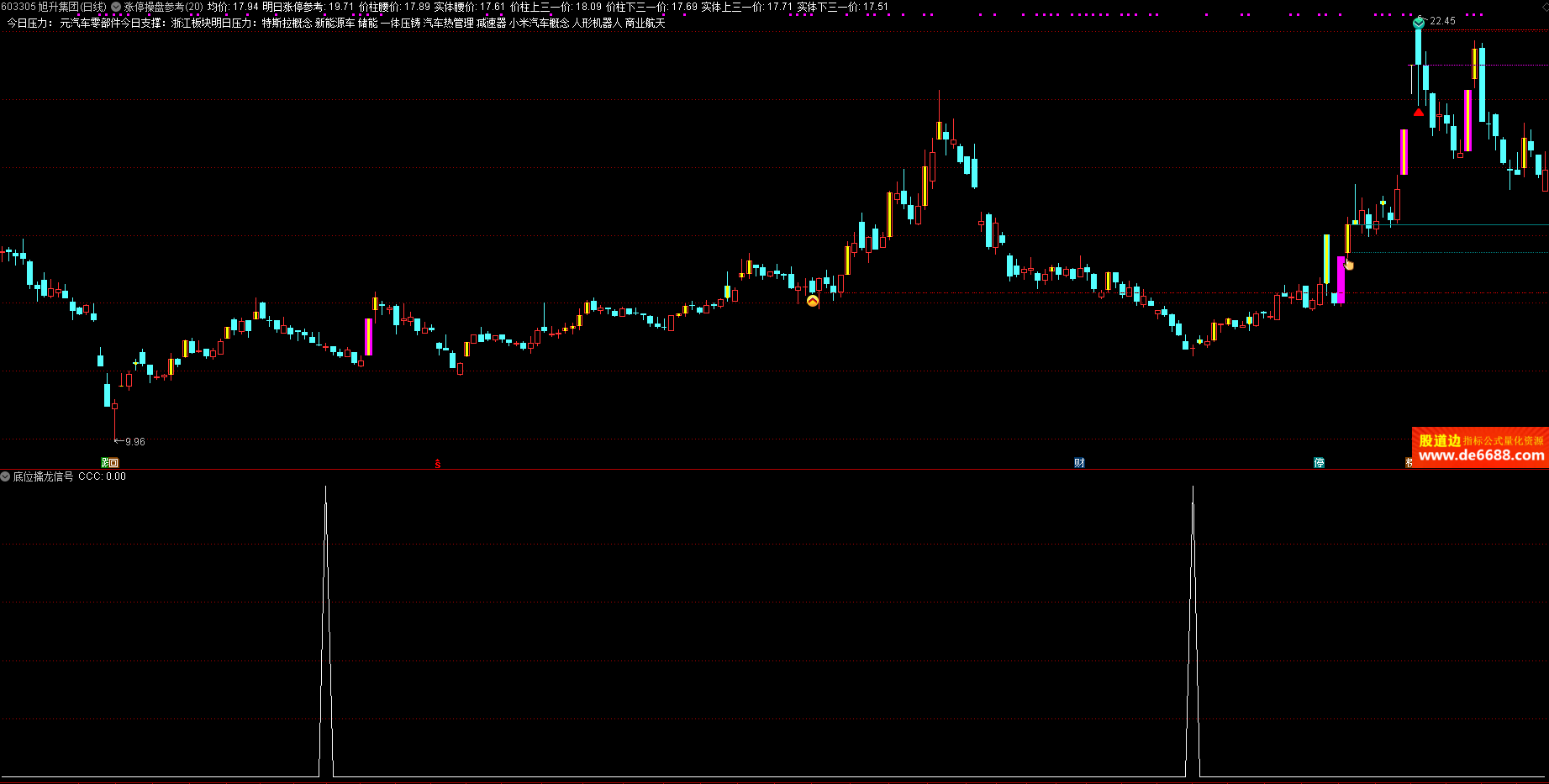Click the red $ event marker
This screenshot has height=784, width=1549.
437,464
